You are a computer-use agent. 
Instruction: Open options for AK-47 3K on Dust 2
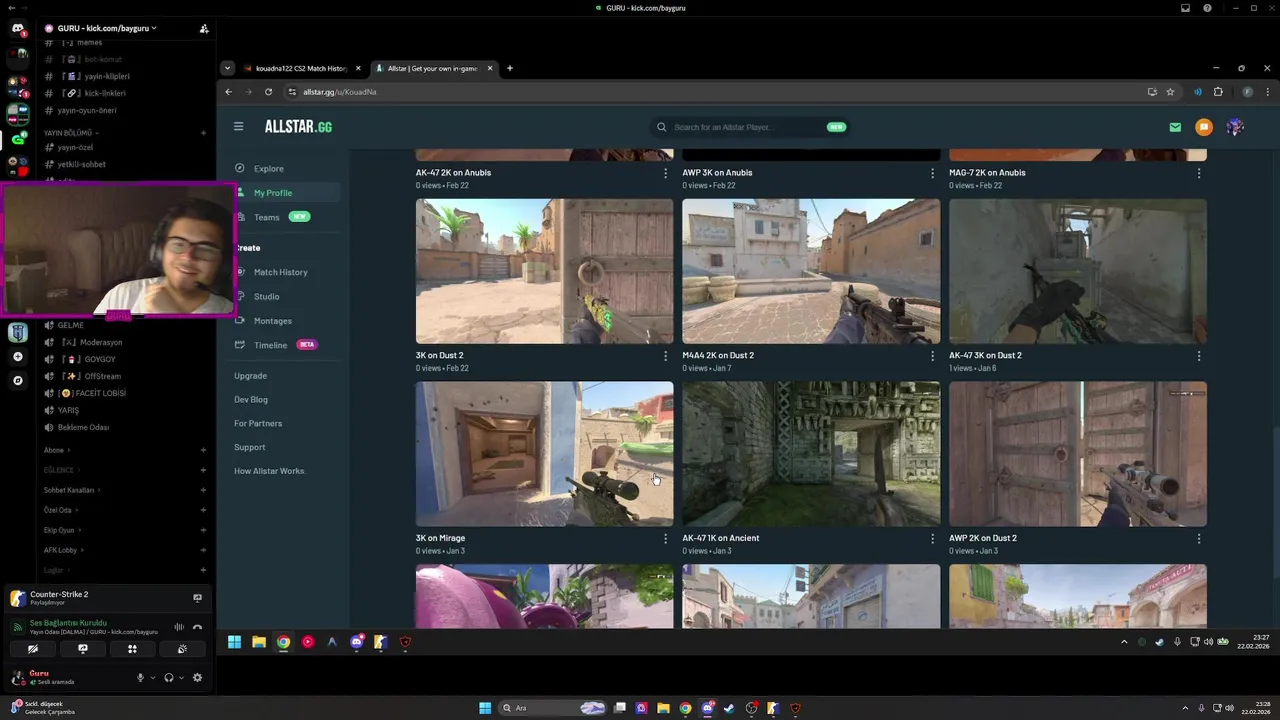pos(1199,356)
